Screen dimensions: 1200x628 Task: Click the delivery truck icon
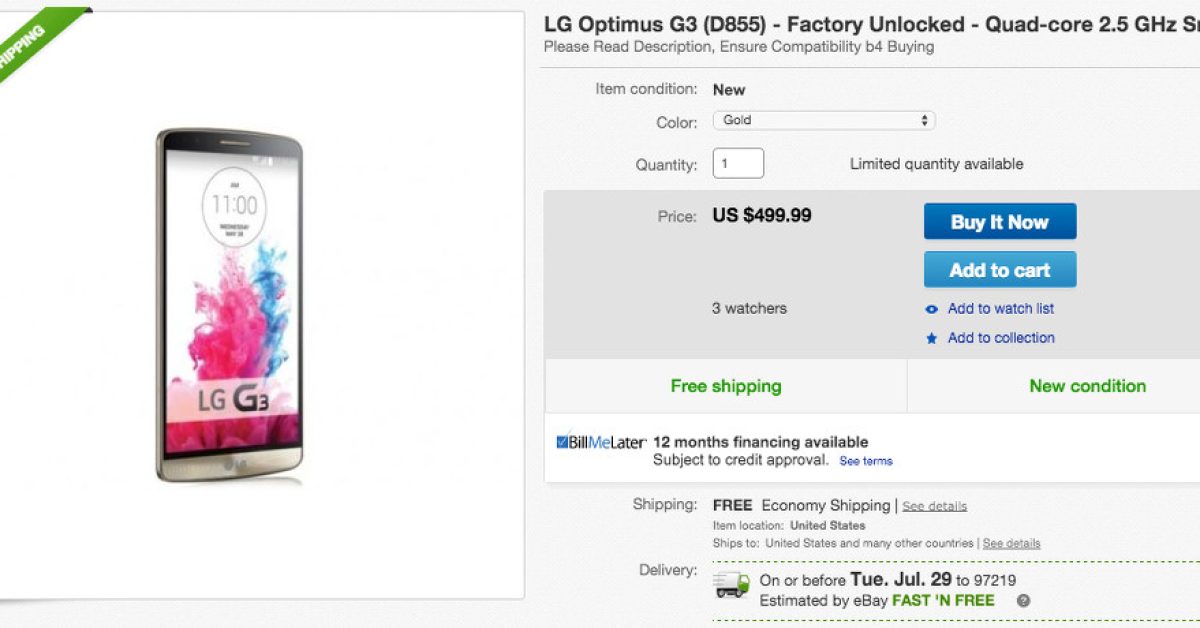point(732,585)
